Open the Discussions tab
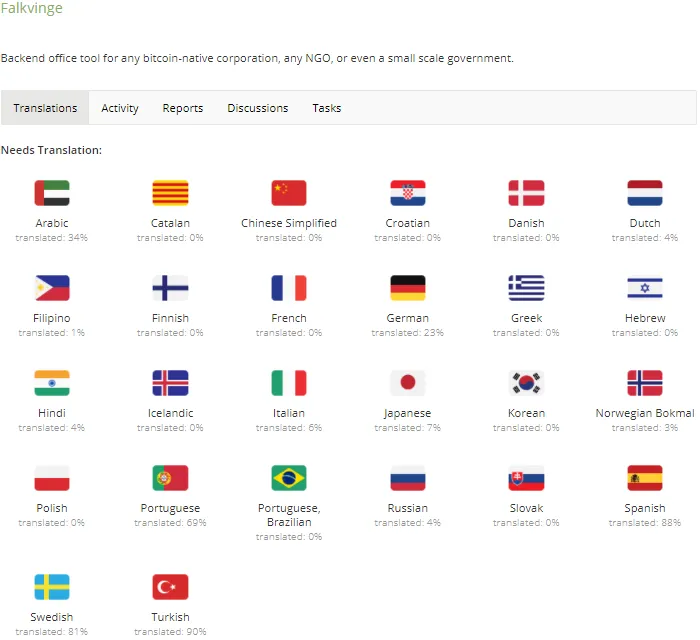 point(258,108)
